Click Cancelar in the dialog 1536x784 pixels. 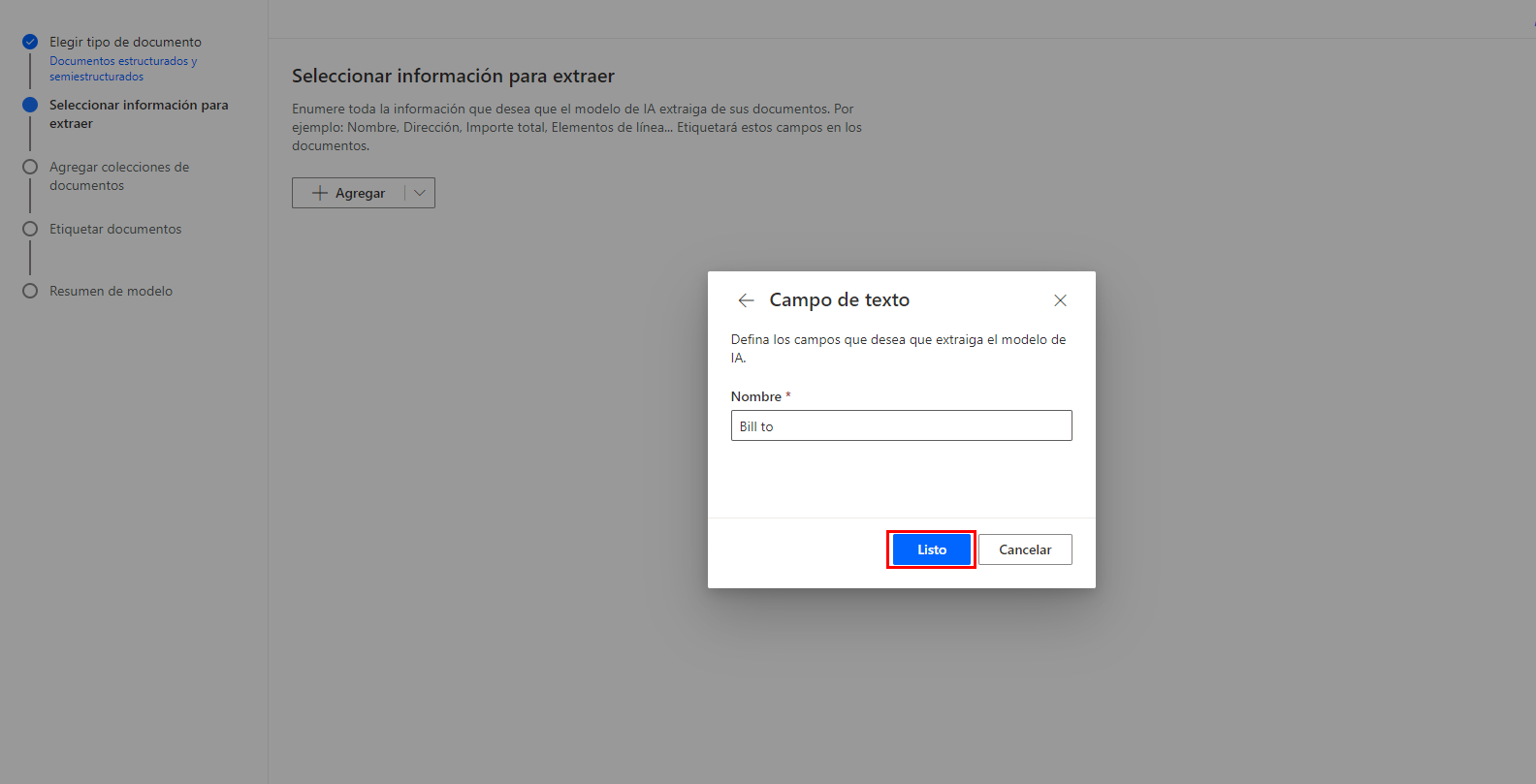coord(1025,549)
